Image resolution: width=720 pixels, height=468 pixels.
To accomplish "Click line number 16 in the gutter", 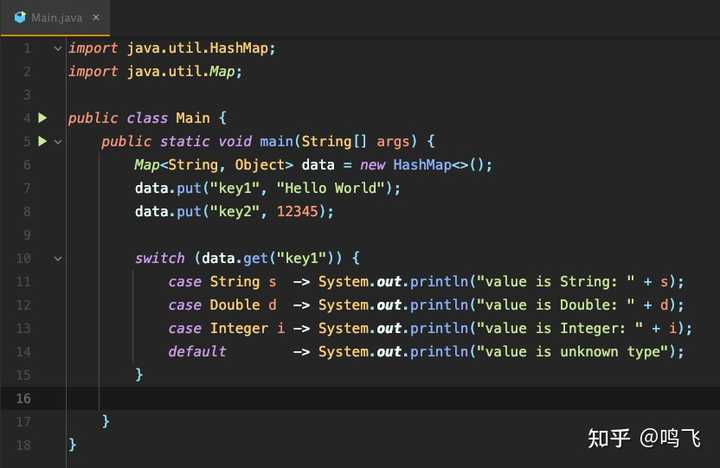I will 23,398.
